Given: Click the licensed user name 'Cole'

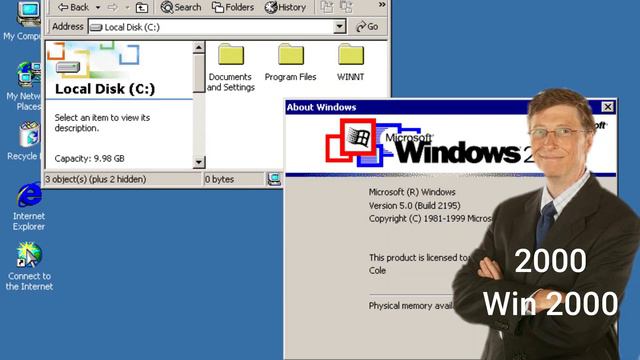Looking at the screenshot, I should (x=377, y=270).
